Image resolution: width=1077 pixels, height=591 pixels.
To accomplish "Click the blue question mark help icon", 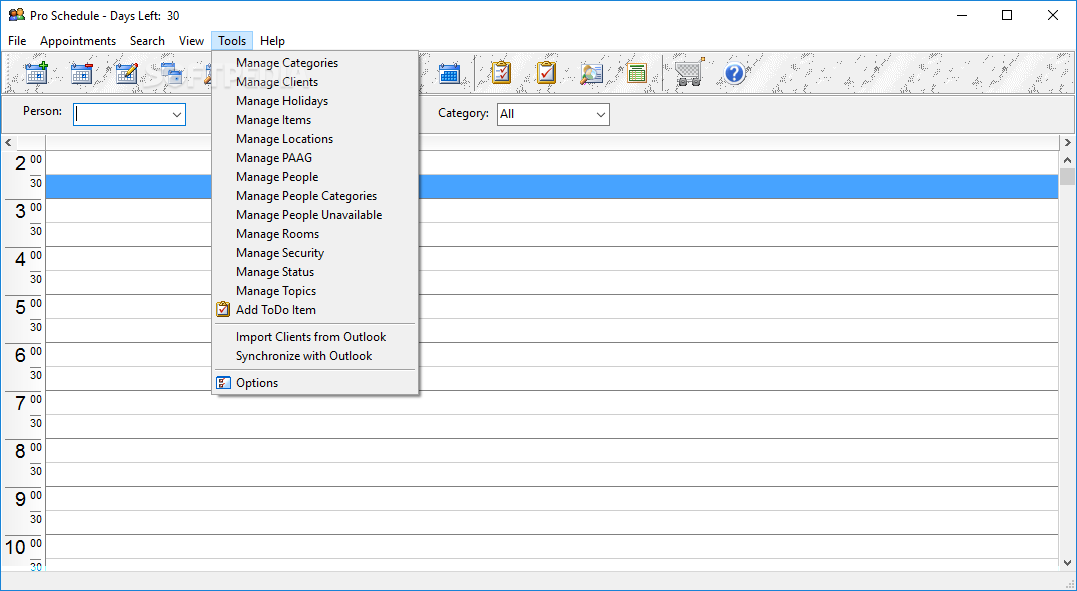I will (x=734, y=73).
